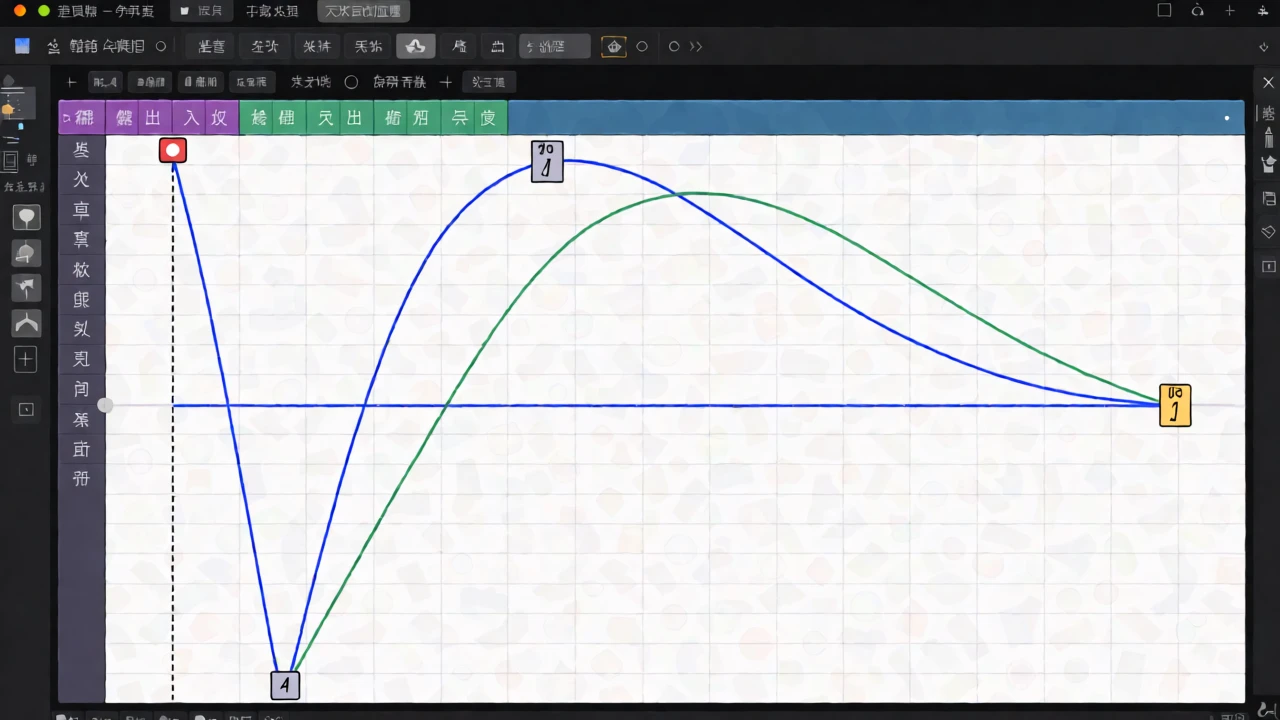The height and width of the screenshot is (720, 1280).
Task: Toggle the circle in the secondary toolbar
Action: 351,82
